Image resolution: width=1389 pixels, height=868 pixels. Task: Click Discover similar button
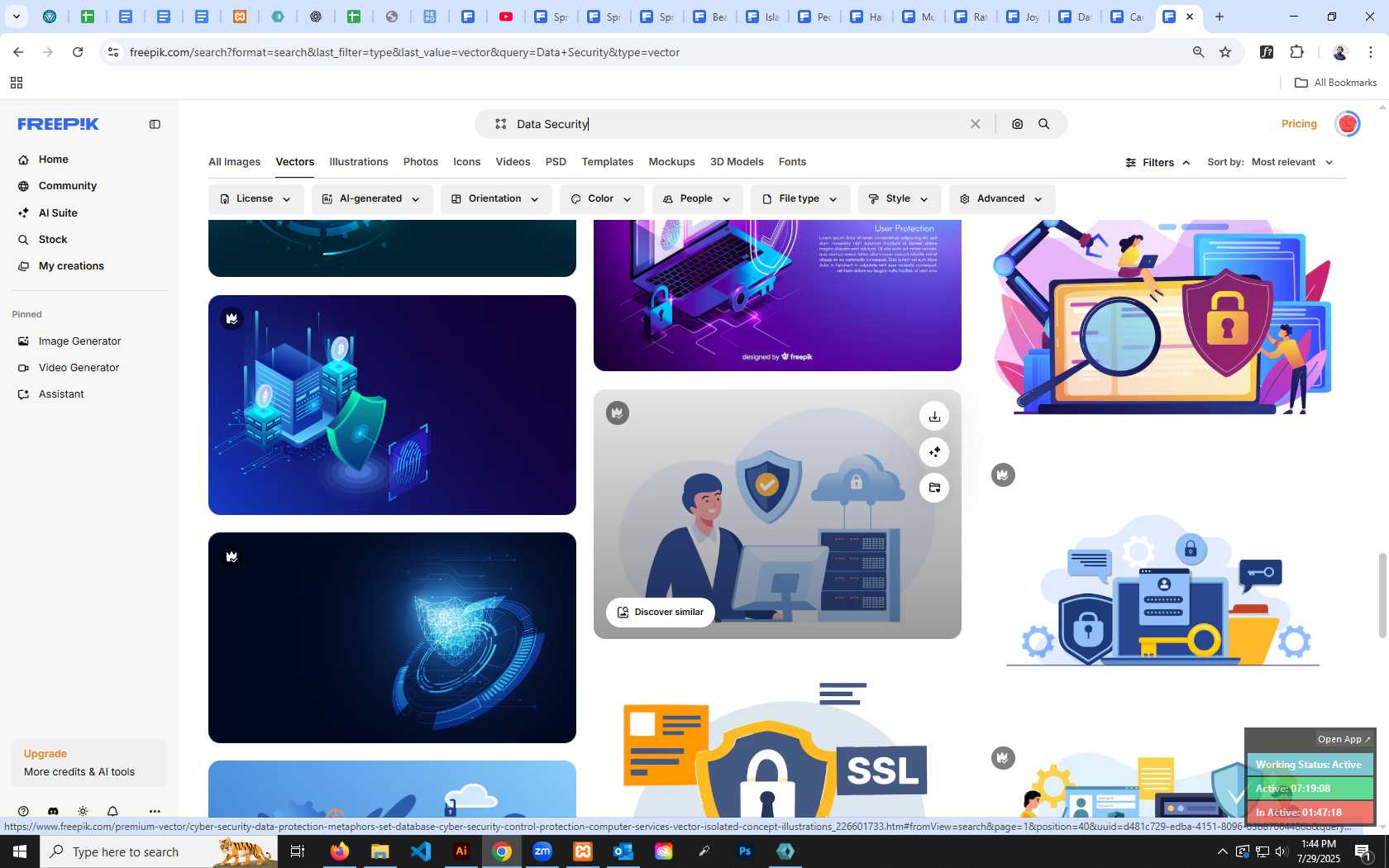[661, 613]
